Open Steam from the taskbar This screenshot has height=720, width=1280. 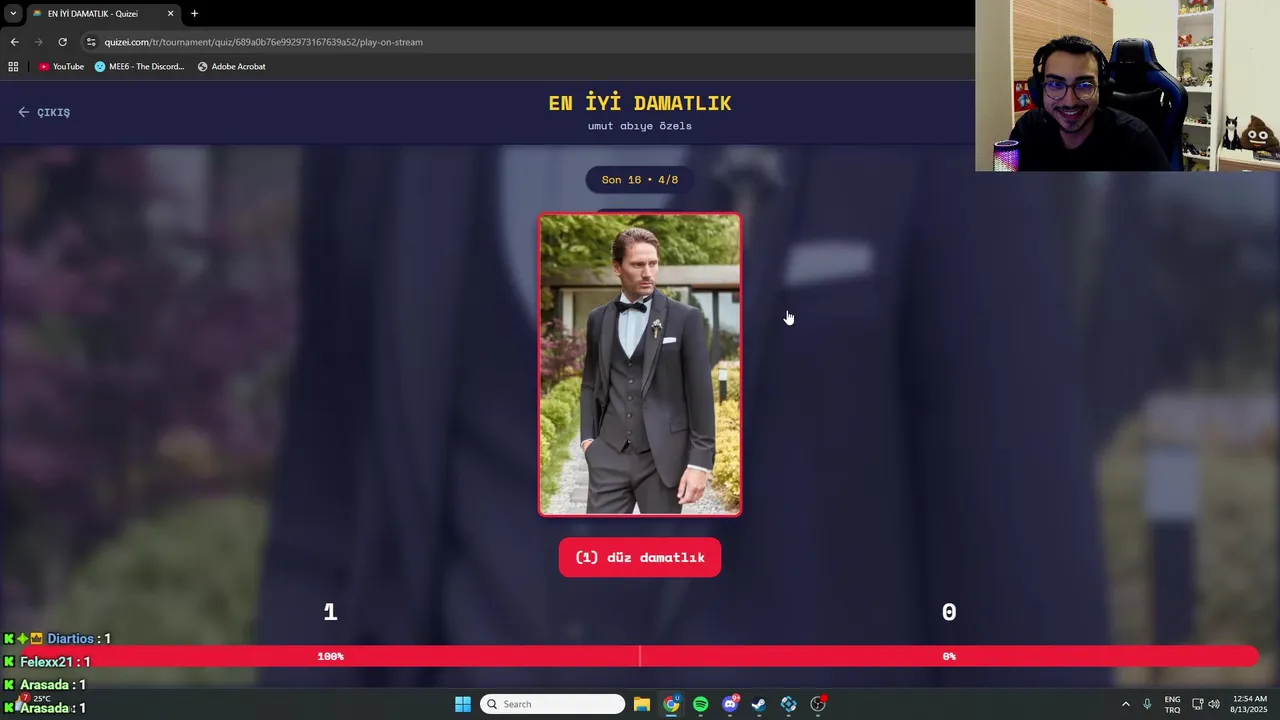pos(759,704)
